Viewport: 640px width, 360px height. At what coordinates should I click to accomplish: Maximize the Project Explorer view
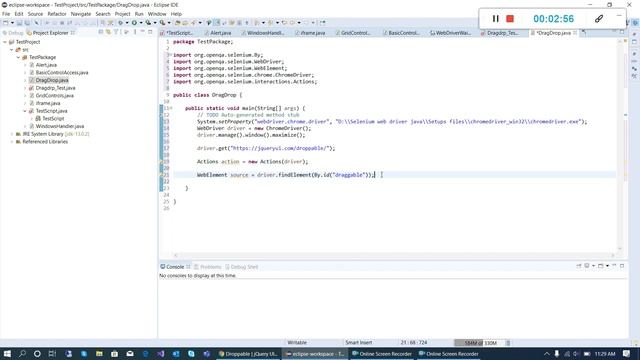pos(150,32)
